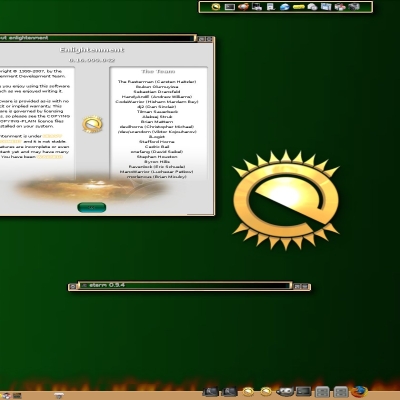Launch the terminal icon in the top launcher bar
400x400 pixels.
coord(230,7)
